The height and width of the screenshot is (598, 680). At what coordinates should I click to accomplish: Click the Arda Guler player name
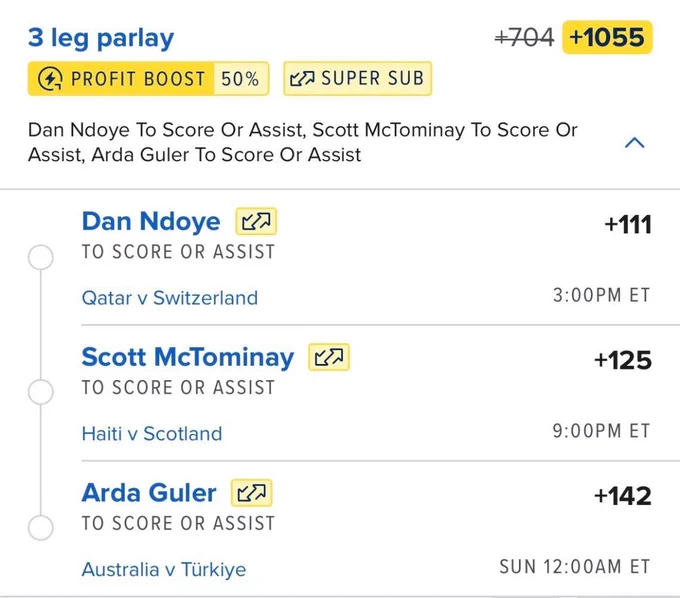(x=149, y=493)
